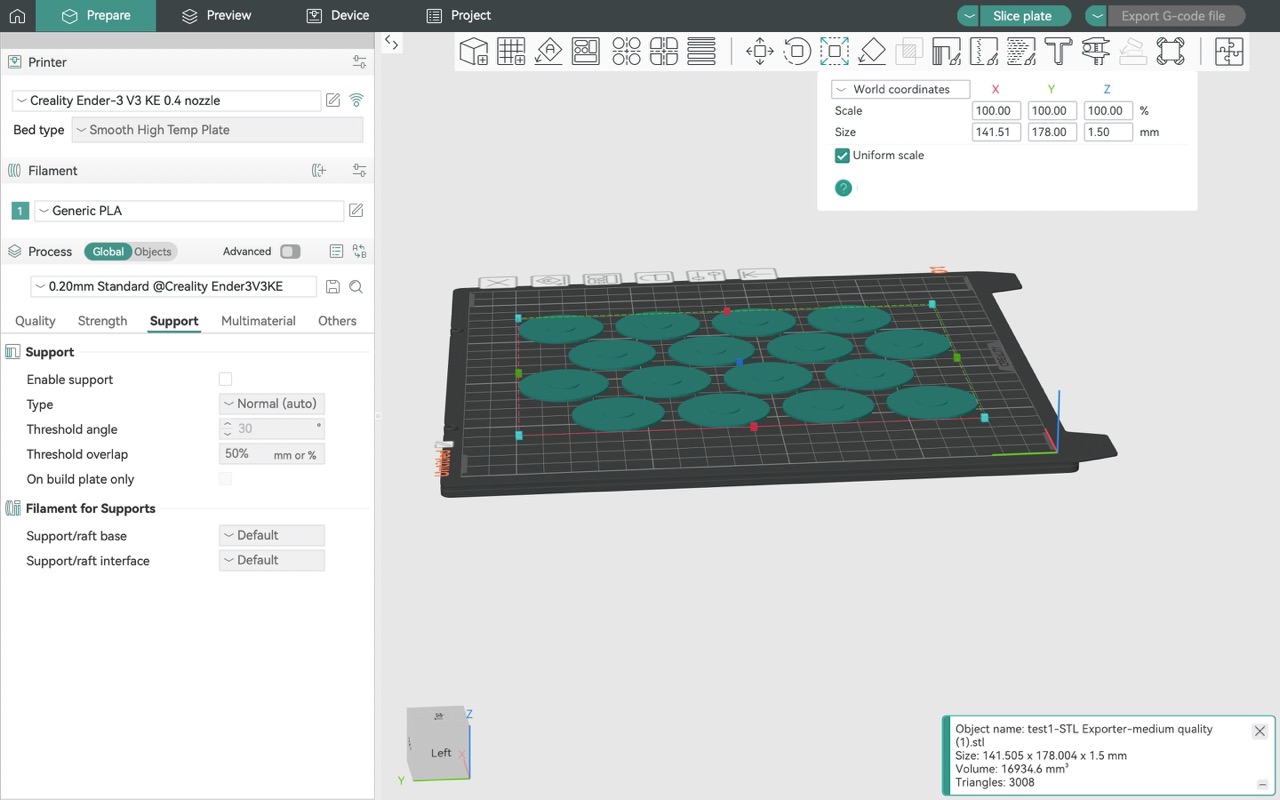Click the Scale X percentage input field
The image size is (1280, 800).
point(995,111)
